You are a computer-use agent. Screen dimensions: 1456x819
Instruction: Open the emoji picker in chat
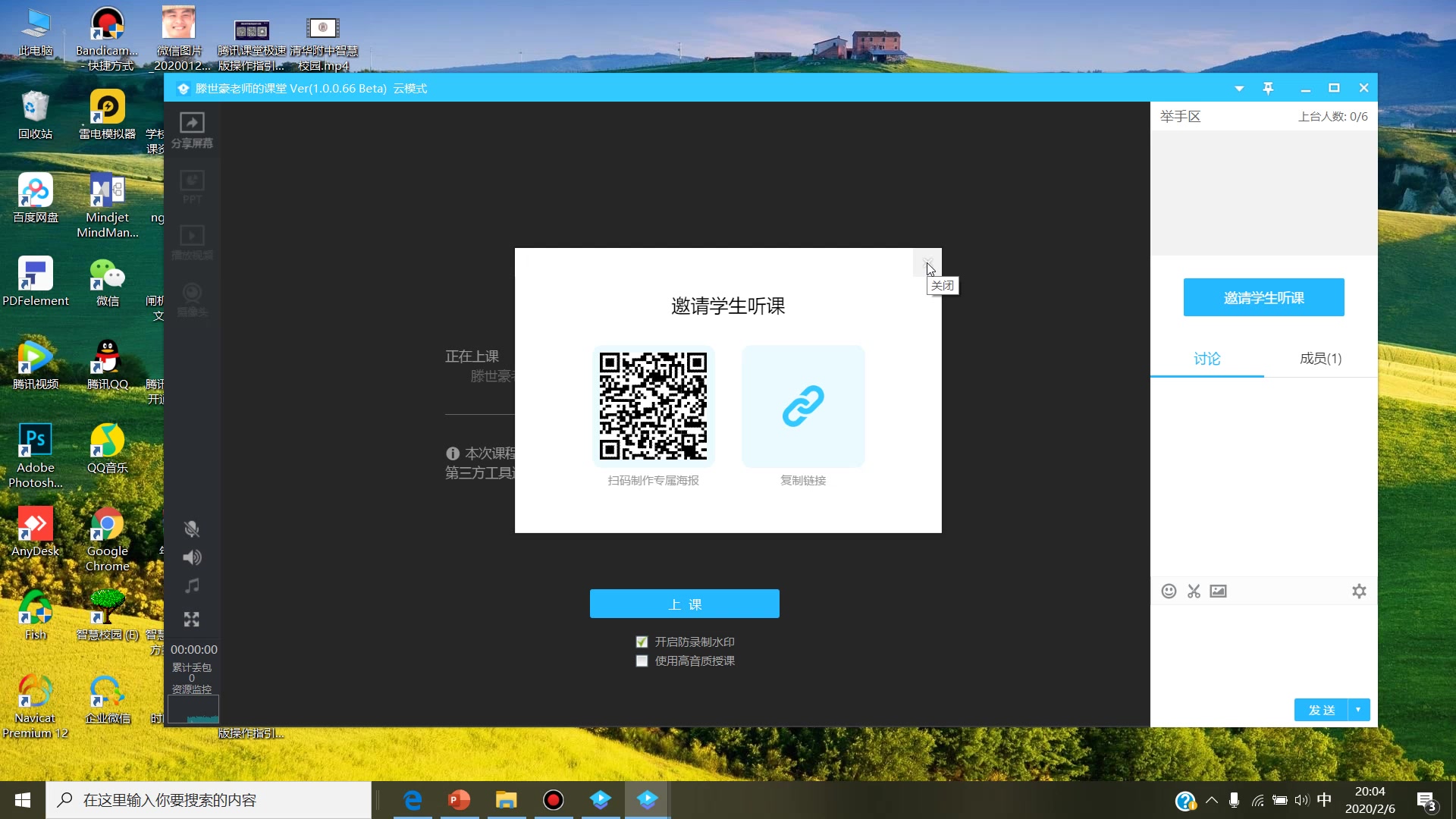coord(1169,591)
